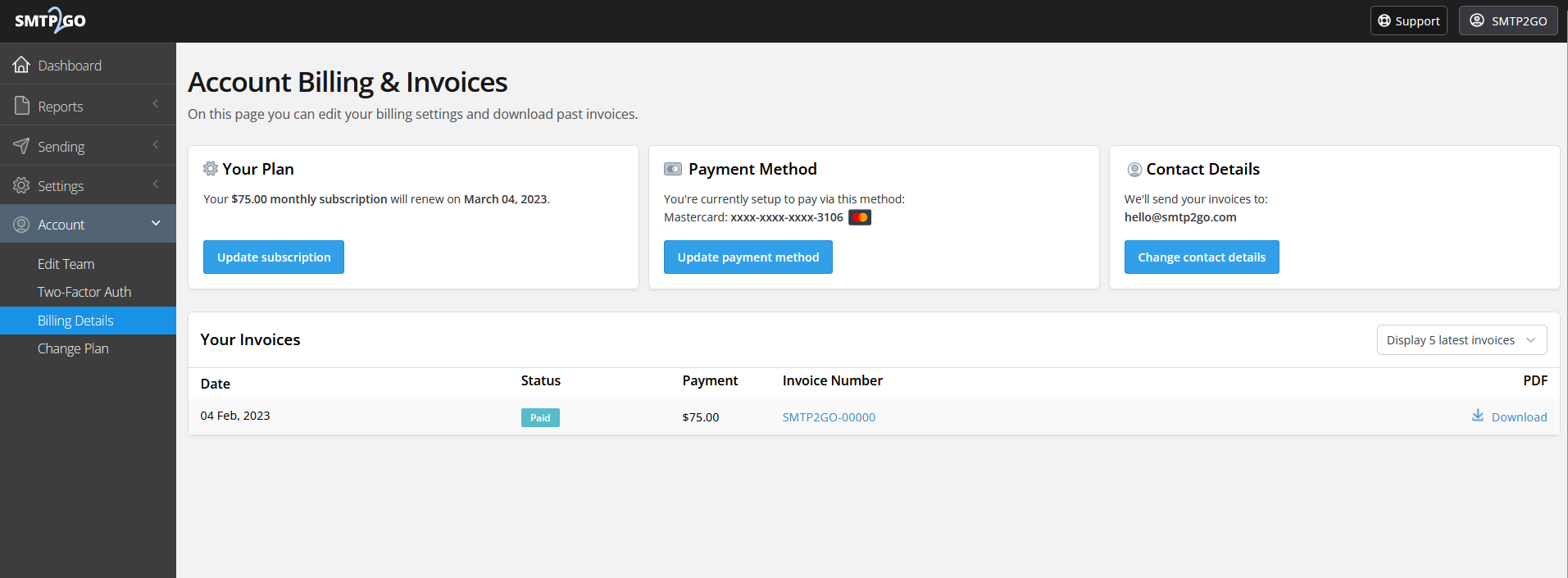This screenshot has width=1568, height=578.
Task: Click the Support lifebuoy icon
Action: 1384,20
